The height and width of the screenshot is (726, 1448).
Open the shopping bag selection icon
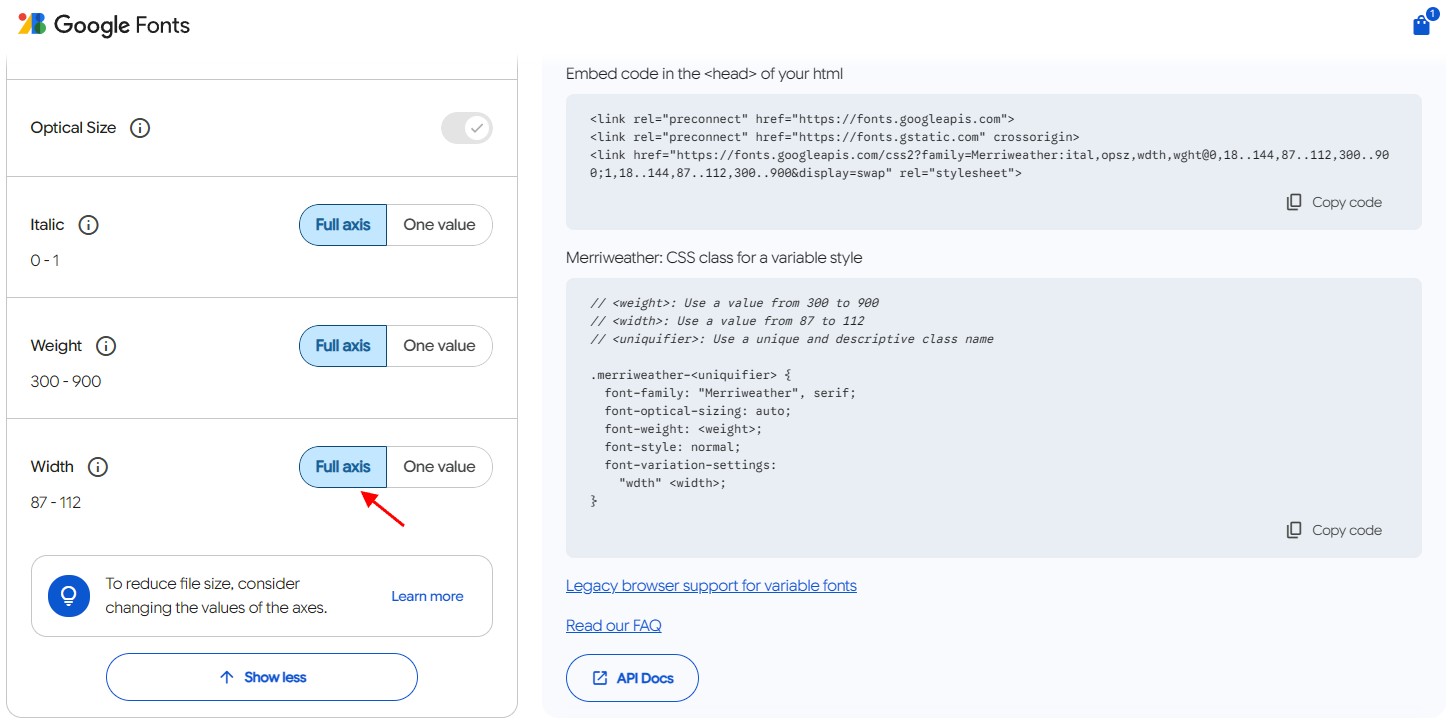1421,25
